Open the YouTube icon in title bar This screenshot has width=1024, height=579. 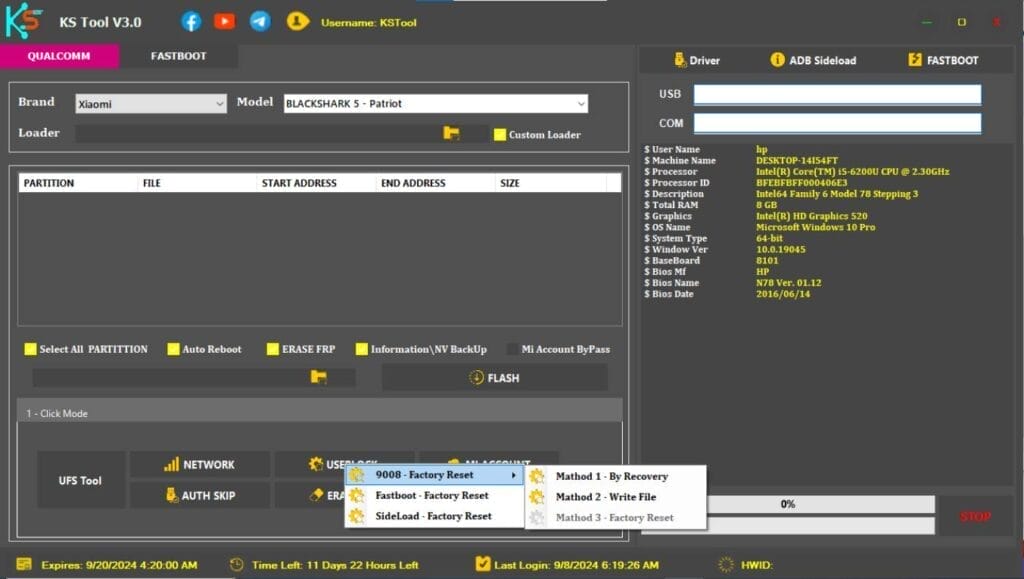click(224, 20)
